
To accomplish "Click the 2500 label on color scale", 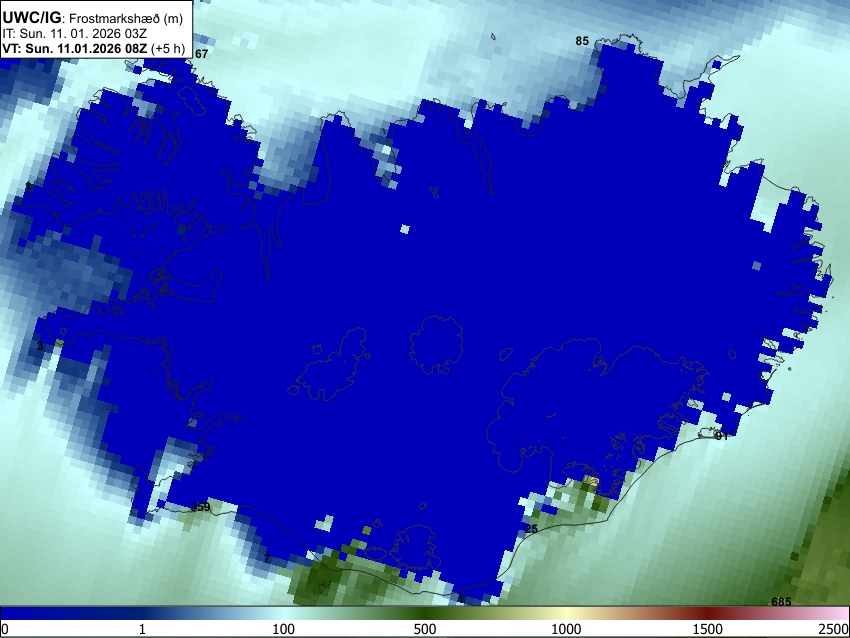I will click(x=834, y=629).
